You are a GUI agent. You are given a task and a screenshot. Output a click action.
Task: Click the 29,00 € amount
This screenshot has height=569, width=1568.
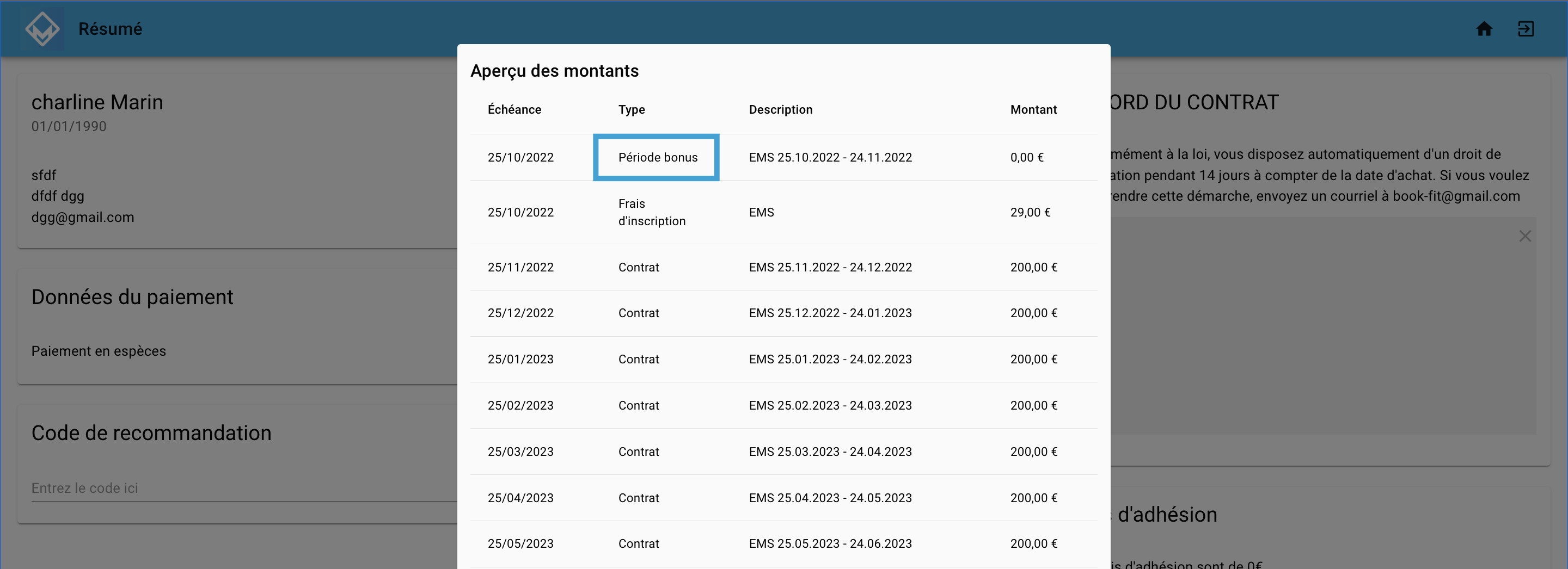[1031, 212]
